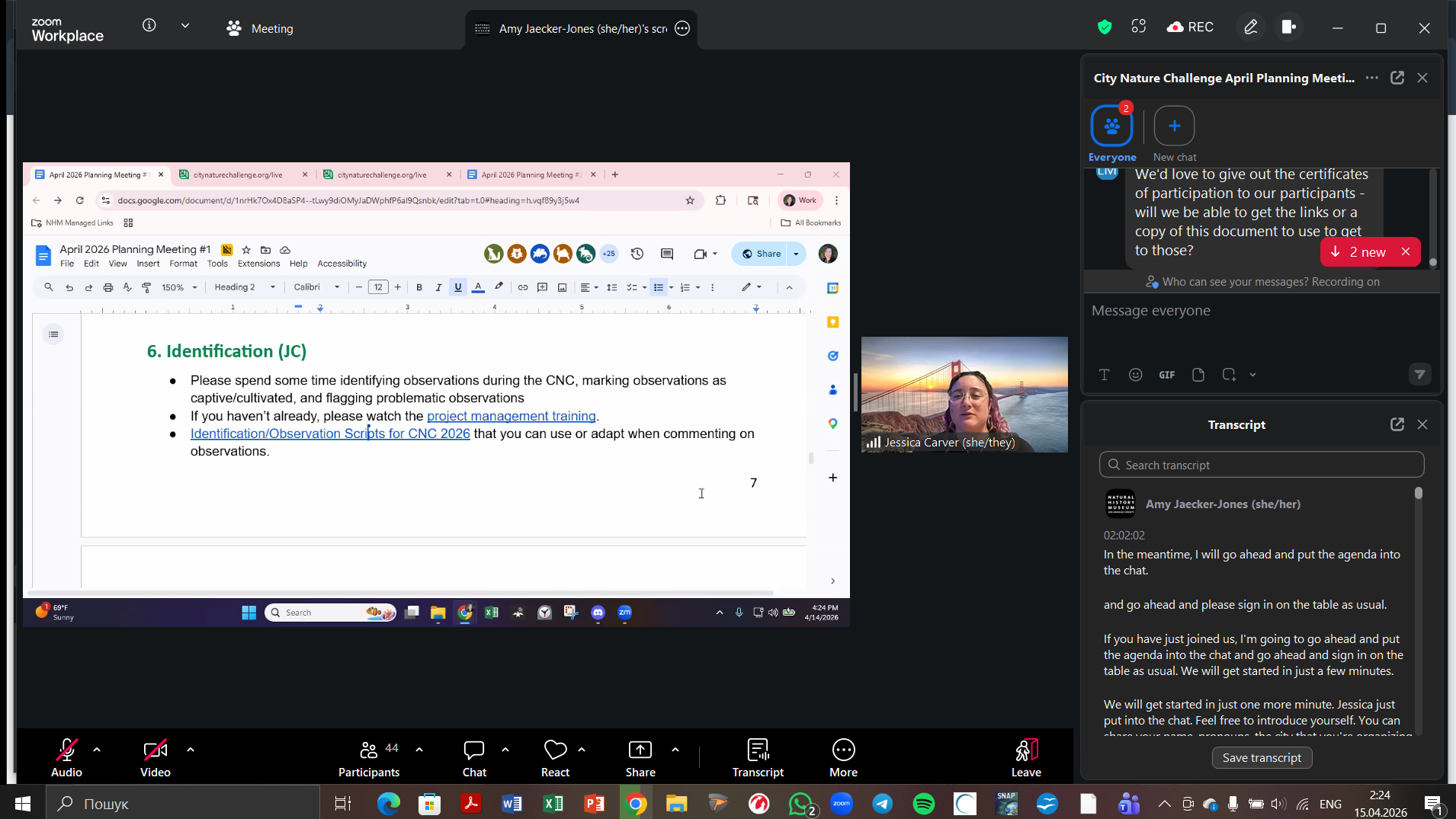1456x819 pixels.
Task: Open the annotate pencil icon in title bar
Action: (1250, 27)
